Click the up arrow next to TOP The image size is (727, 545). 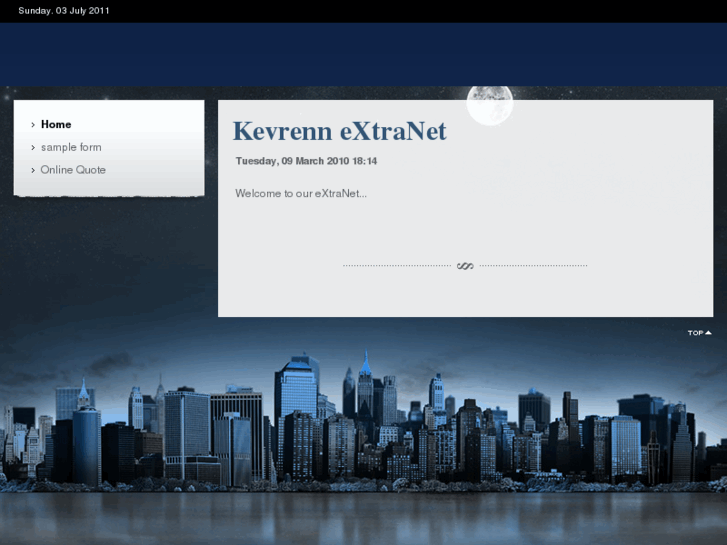pos(708,333)
